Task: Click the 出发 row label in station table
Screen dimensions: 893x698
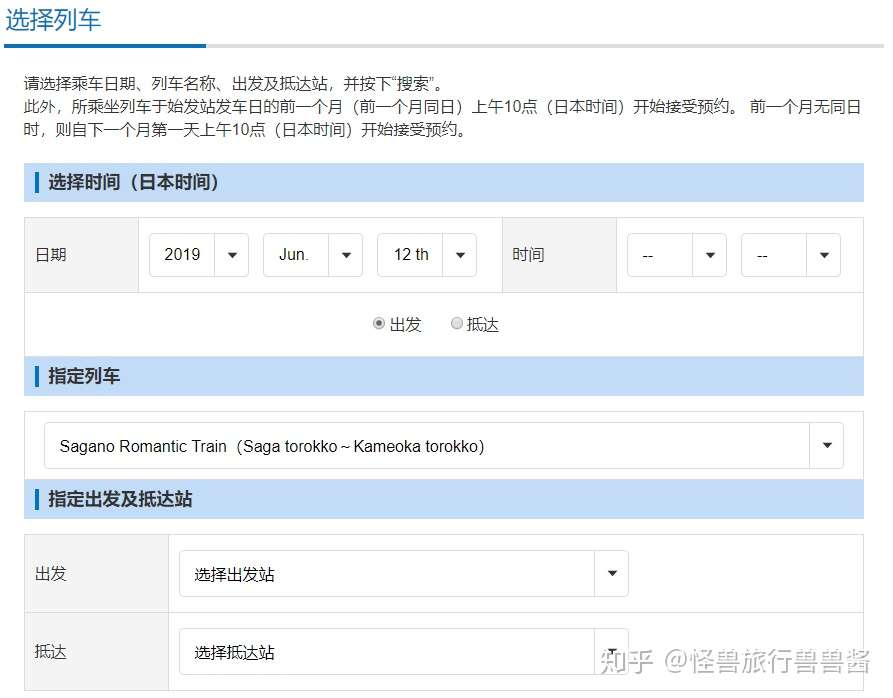Action: point(51,573)
